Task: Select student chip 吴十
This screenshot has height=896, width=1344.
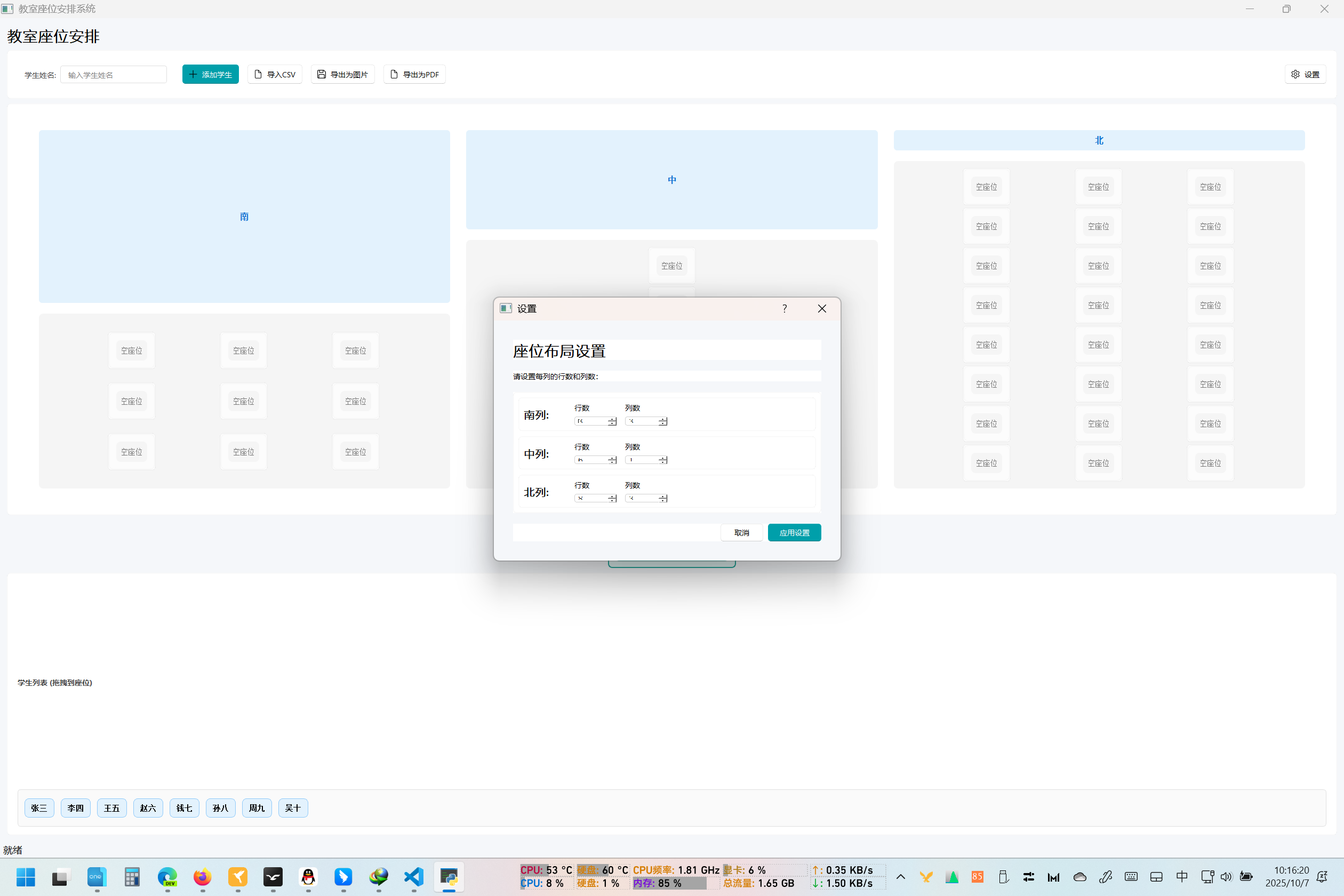Action: pos(293,807)
